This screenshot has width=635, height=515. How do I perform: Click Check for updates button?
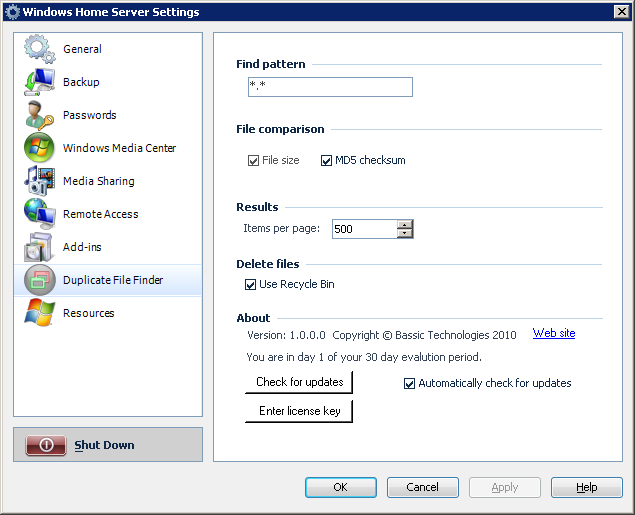click(299, 382)
